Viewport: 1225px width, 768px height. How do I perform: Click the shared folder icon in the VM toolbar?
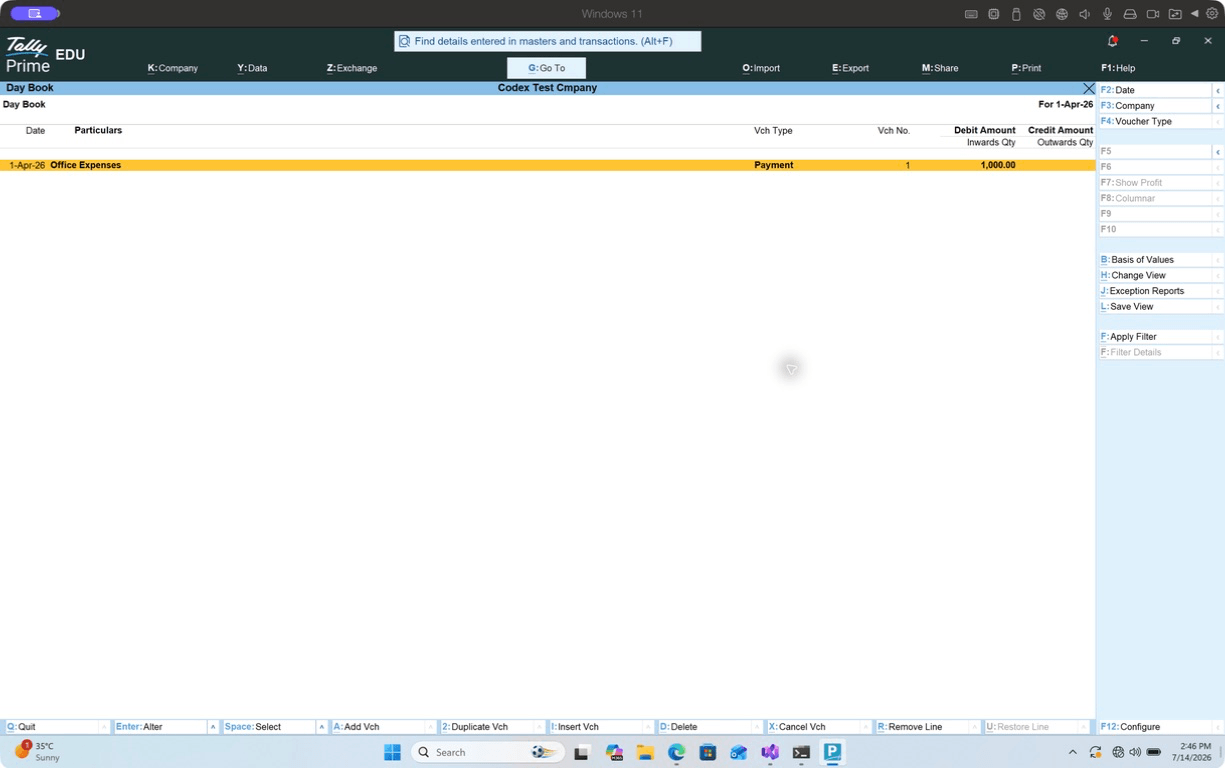click(x=1175, y=14)
